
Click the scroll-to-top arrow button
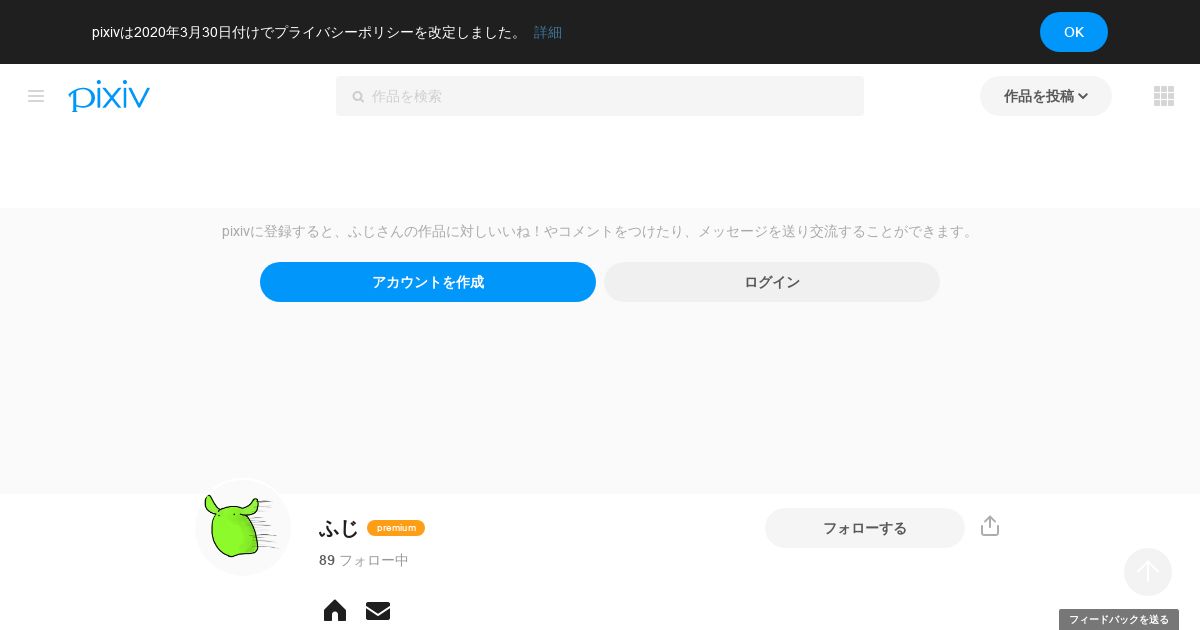point(1148,572)
